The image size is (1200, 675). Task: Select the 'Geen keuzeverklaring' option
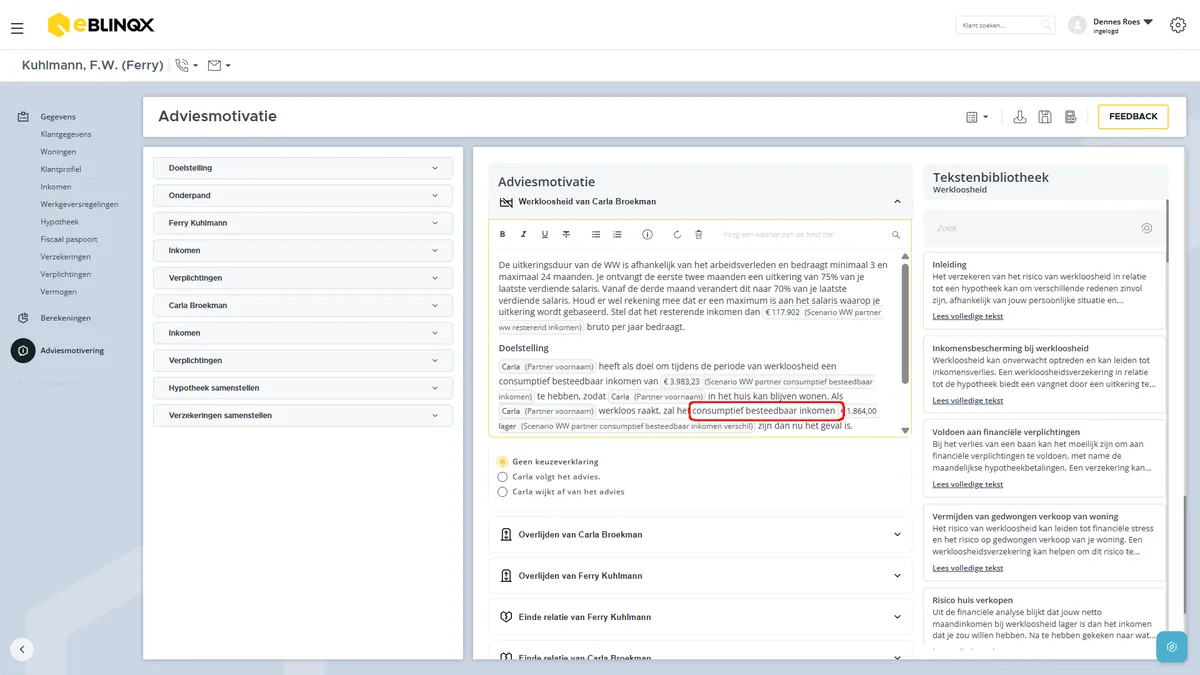(503, 462)
